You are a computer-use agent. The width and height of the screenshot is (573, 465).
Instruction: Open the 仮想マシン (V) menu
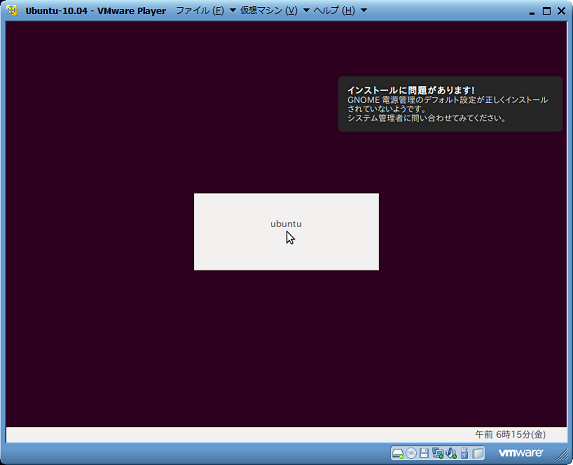[x=275, y=11]
